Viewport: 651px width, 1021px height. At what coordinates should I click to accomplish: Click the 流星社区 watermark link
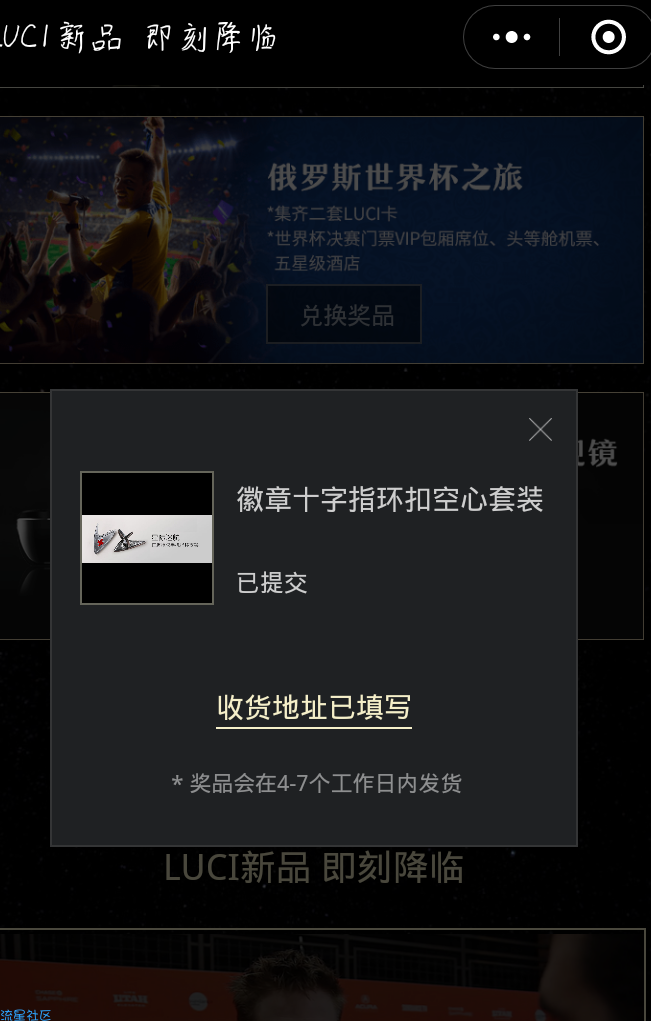[x=26, y=1014]
